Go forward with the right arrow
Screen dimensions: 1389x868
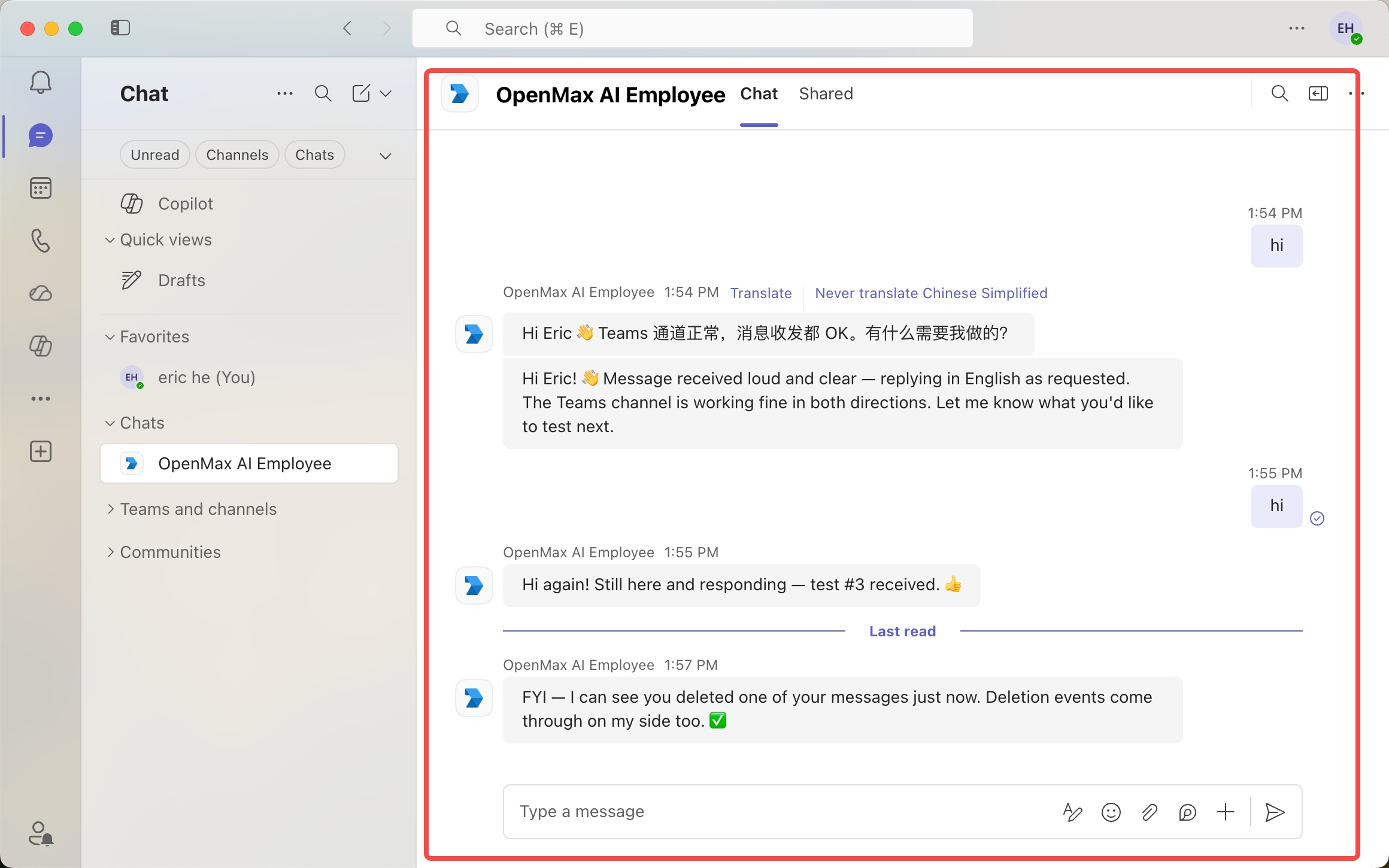click(x=387, y=28)
